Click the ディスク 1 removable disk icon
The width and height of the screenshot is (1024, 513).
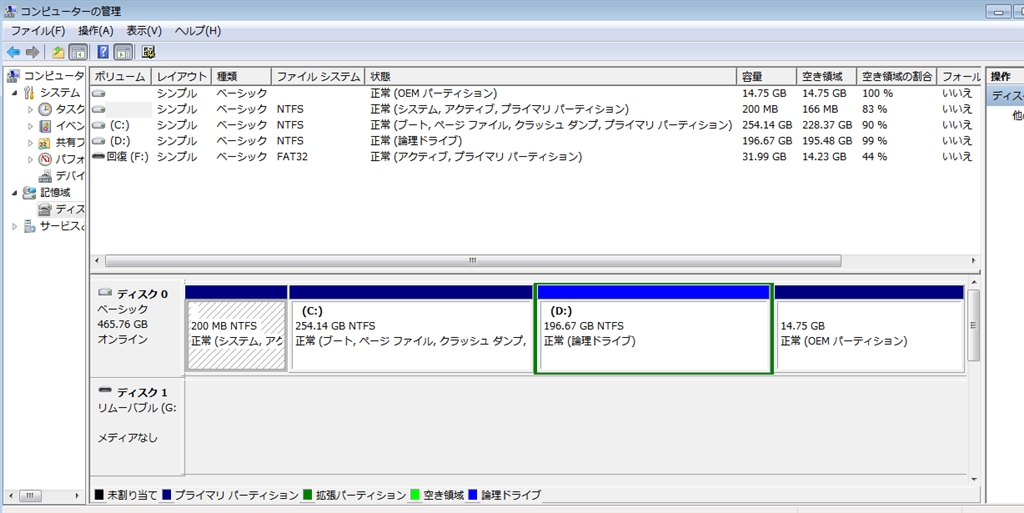[104, 390]
